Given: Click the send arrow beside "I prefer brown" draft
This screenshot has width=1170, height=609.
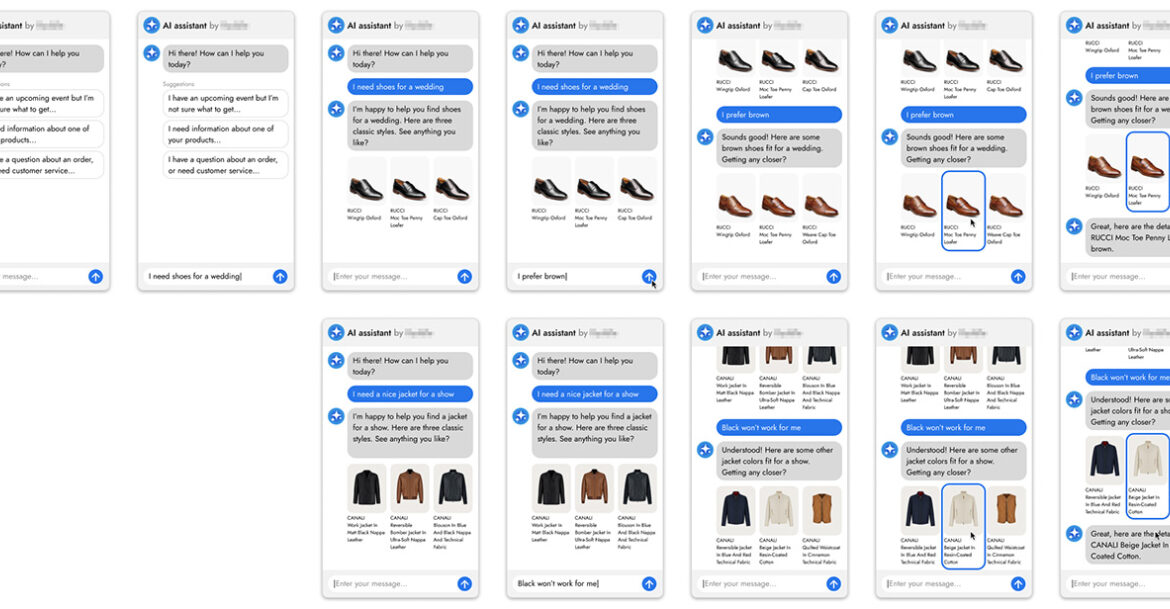Looking at the screenshot, I should click(649, 276).
